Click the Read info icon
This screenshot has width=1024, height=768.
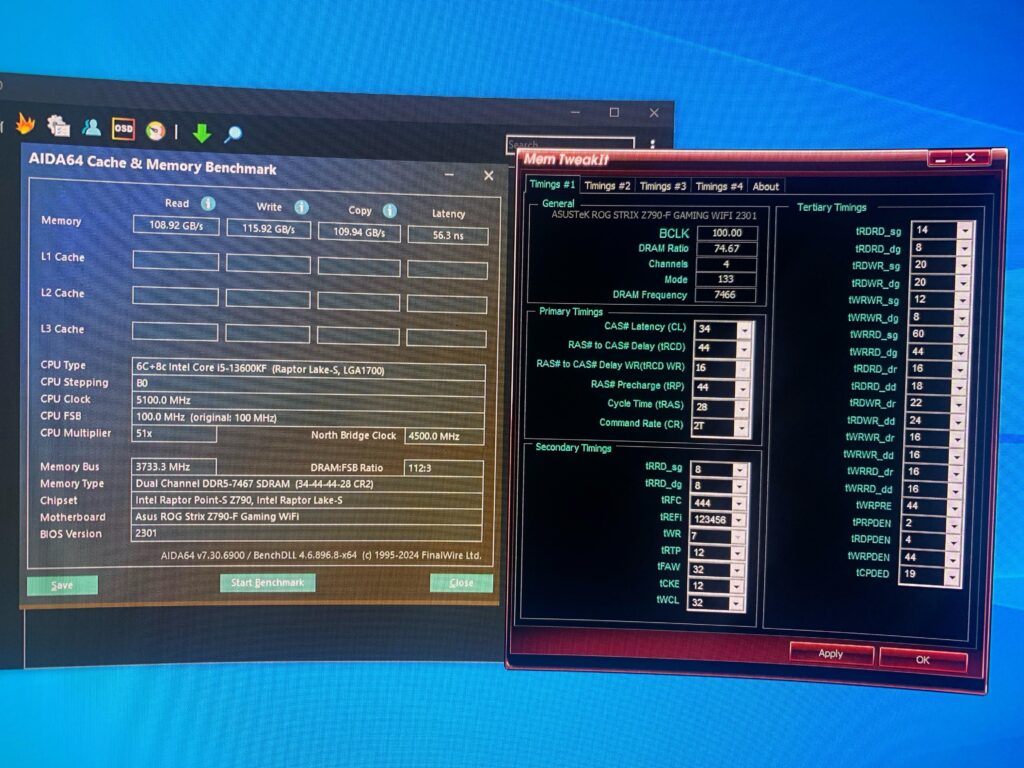click(x=208, y=204)
